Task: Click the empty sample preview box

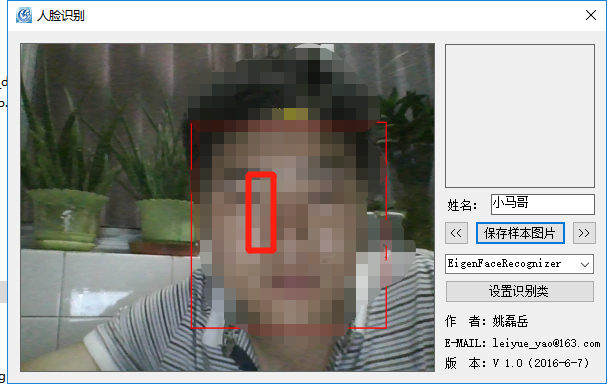Action: [x=520, y=116]
